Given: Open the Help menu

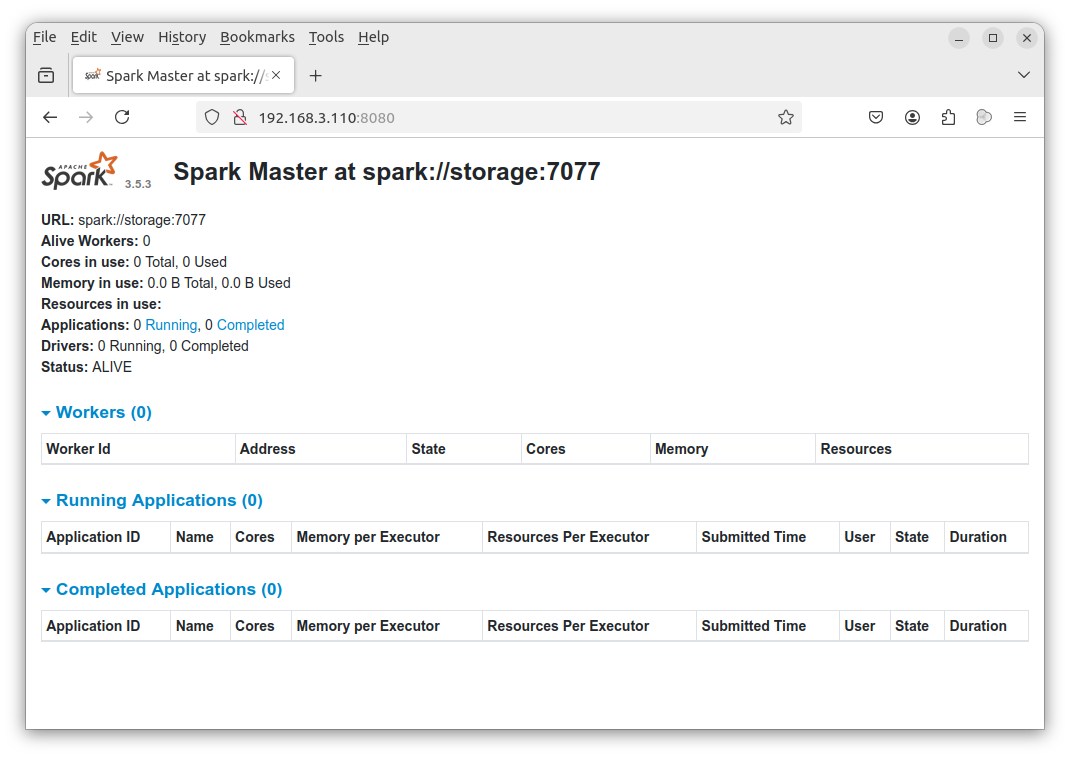Looking at the screenshot, I should tap(373, 37).
